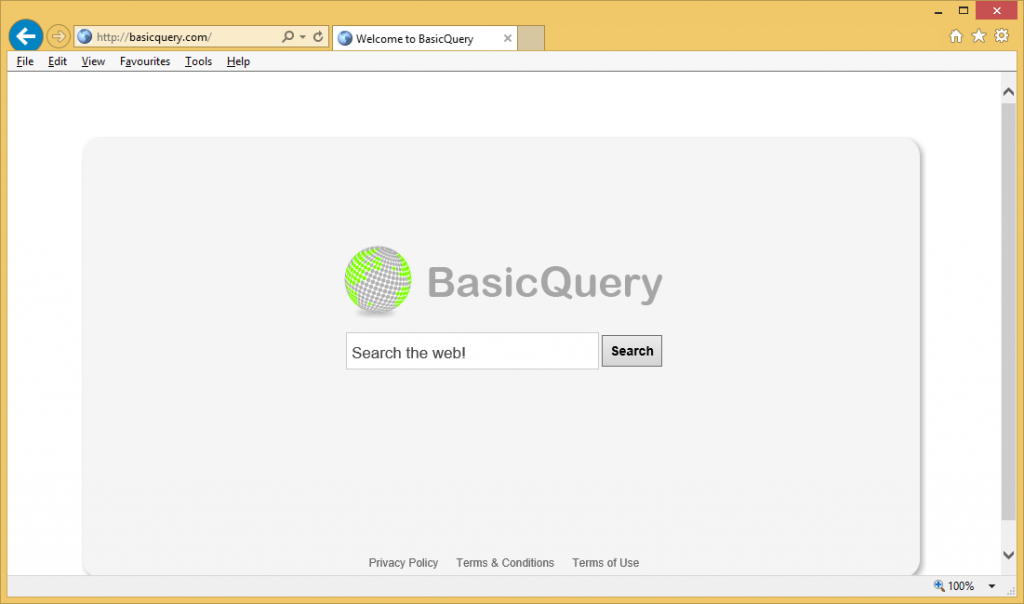Expand the zoom level dropdown arrow
Screen dimensions: 1024x604
992,587
